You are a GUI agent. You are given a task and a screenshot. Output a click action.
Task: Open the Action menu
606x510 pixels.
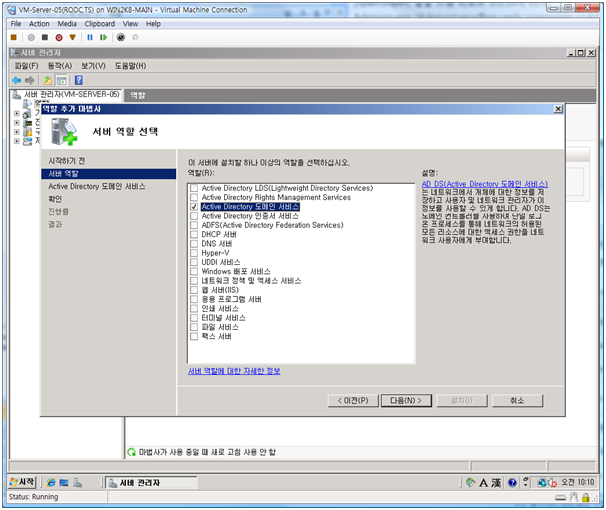tap(39, 24)
